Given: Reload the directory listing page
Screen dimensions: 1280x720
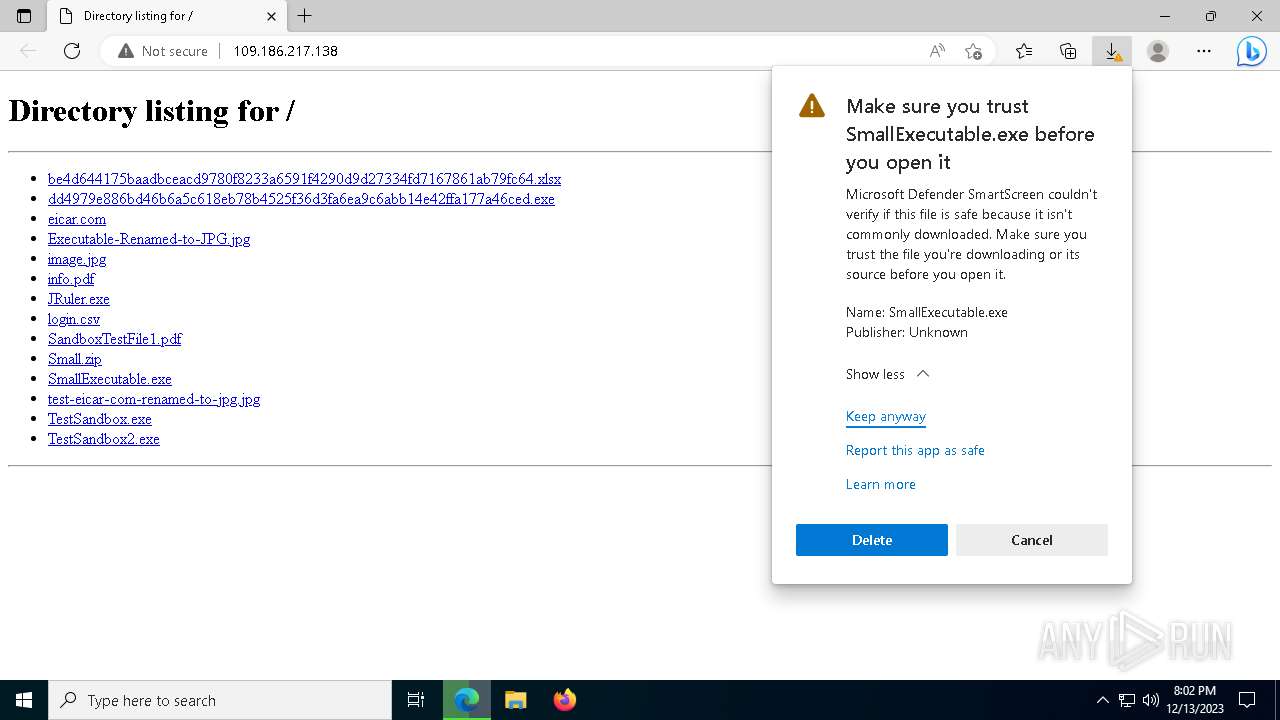Looking at the screenshot, I should pos(72,51).
